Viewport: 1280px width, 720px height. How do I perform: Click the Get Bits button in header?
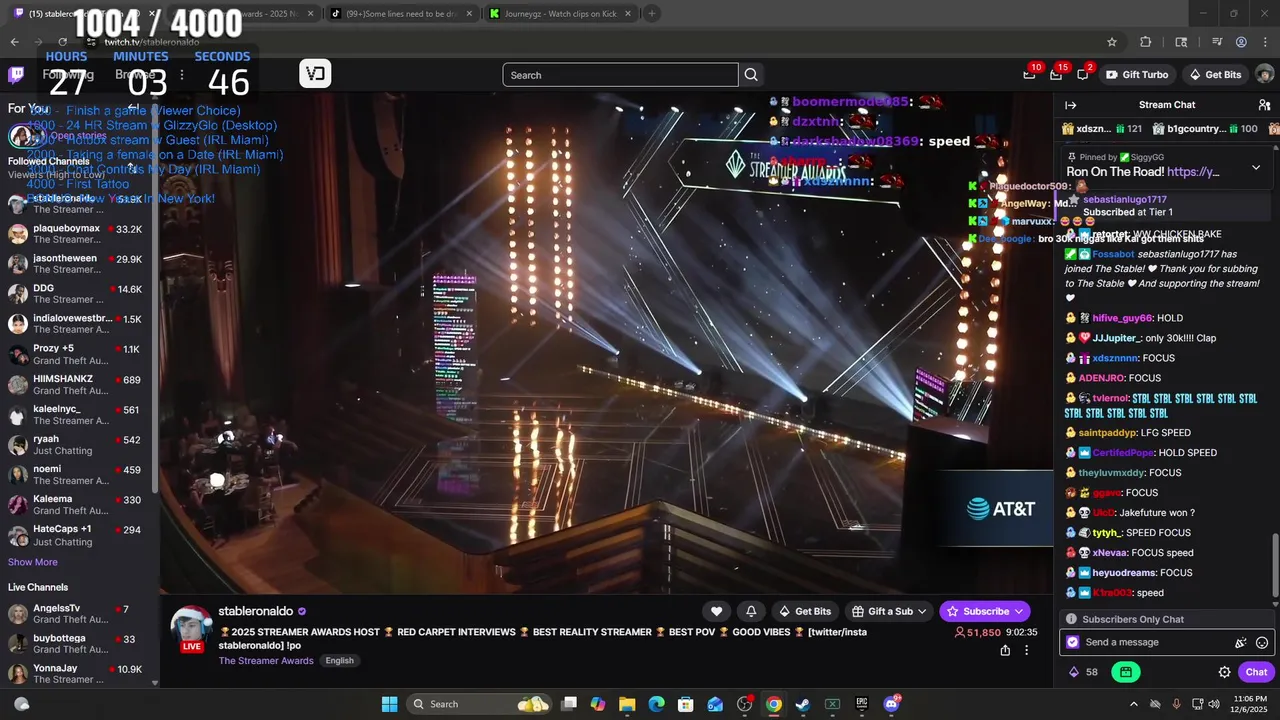(1214, 75)
